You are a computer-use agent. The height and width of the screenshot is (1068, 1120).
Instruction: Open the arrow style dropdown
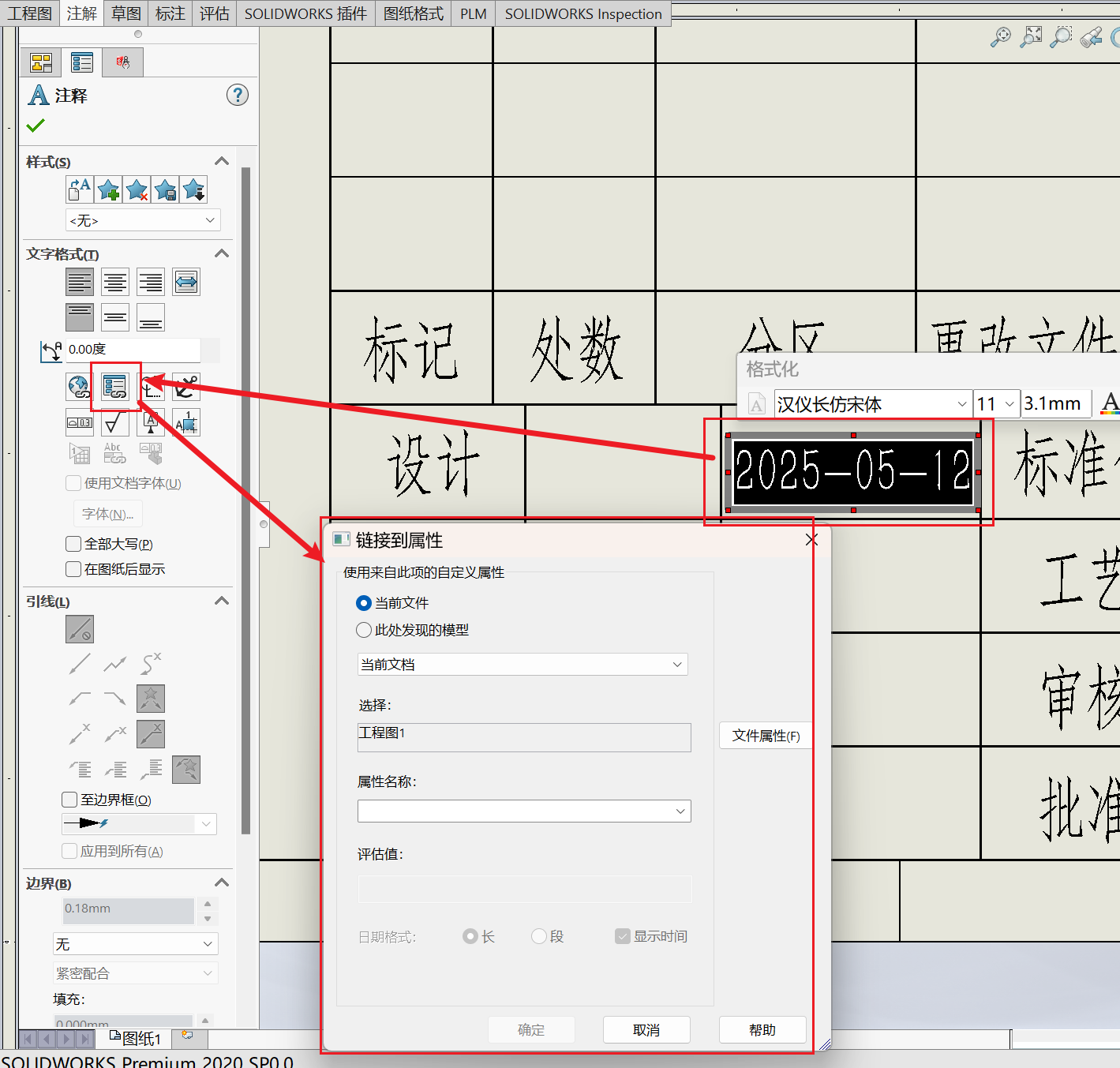coord(139,823)
